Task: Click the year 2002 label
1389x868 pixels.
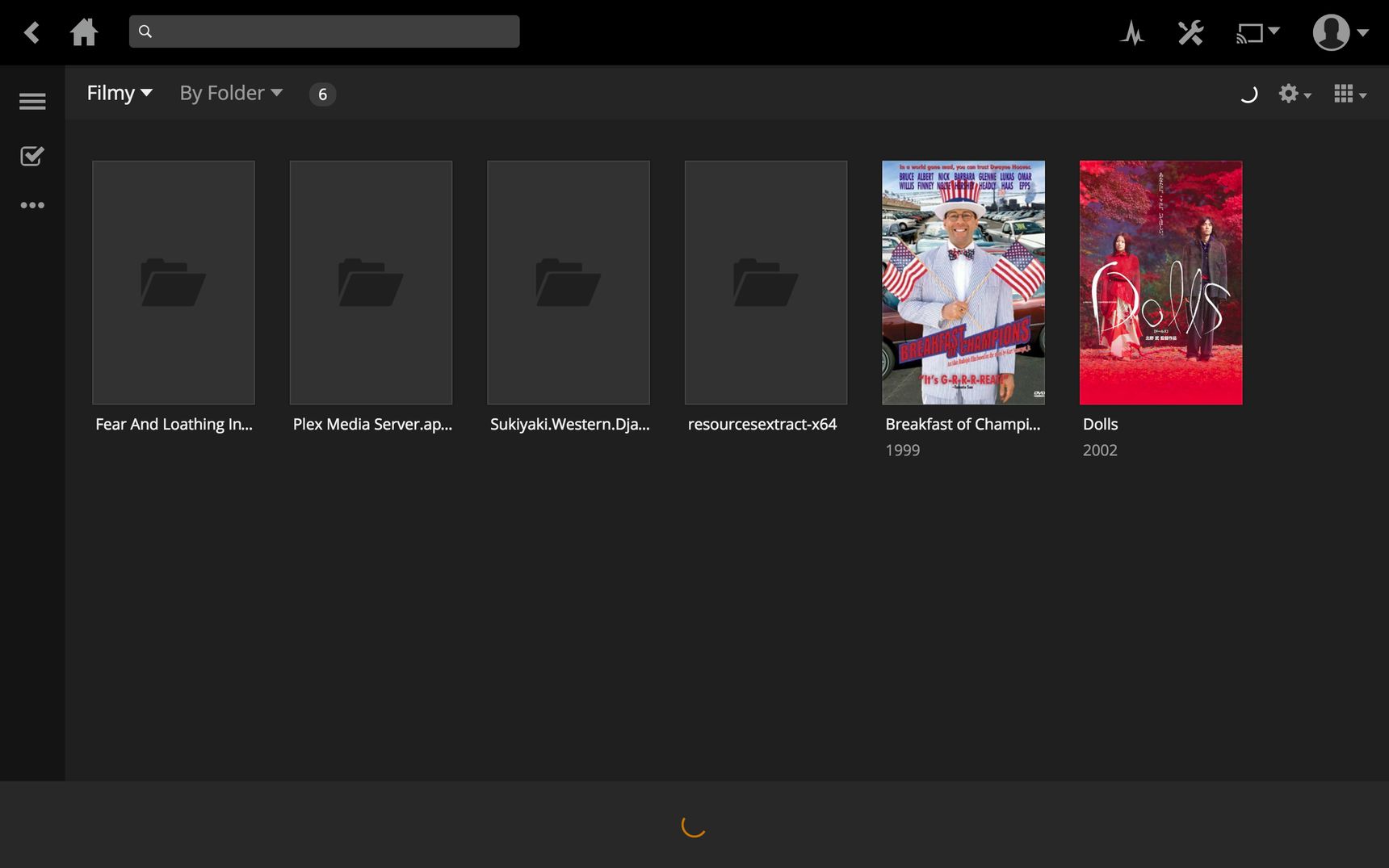Action: [1100, 450]
